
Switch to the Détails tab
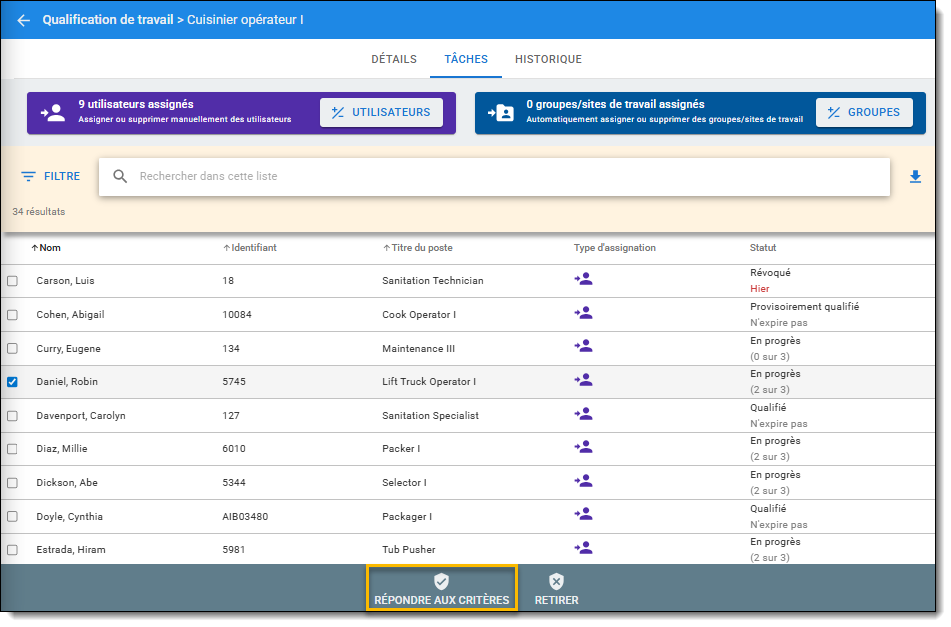pos(394,60)
